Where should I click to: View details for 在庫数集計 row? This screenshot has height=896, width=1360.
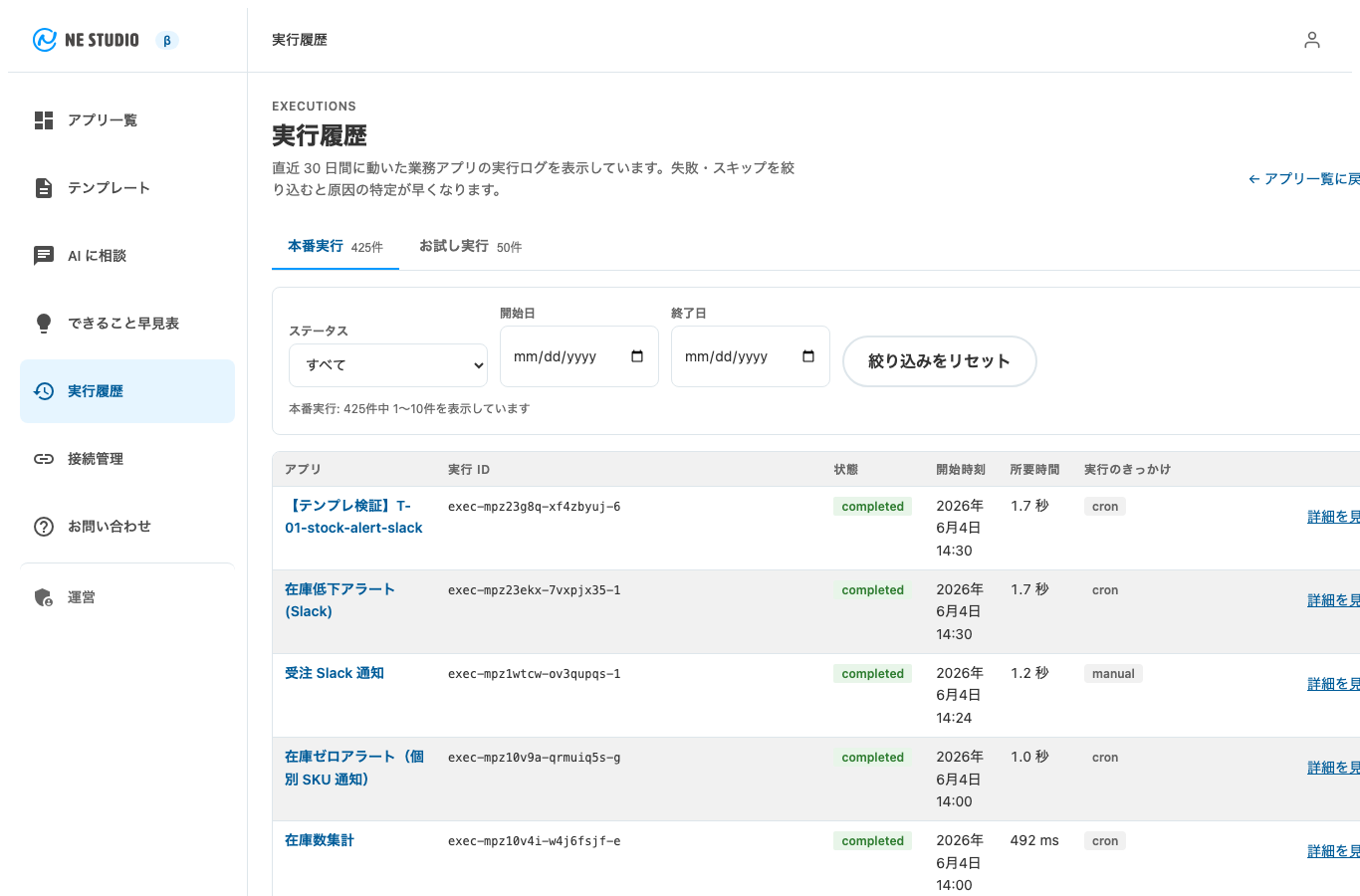click(x=1334, y=851)
